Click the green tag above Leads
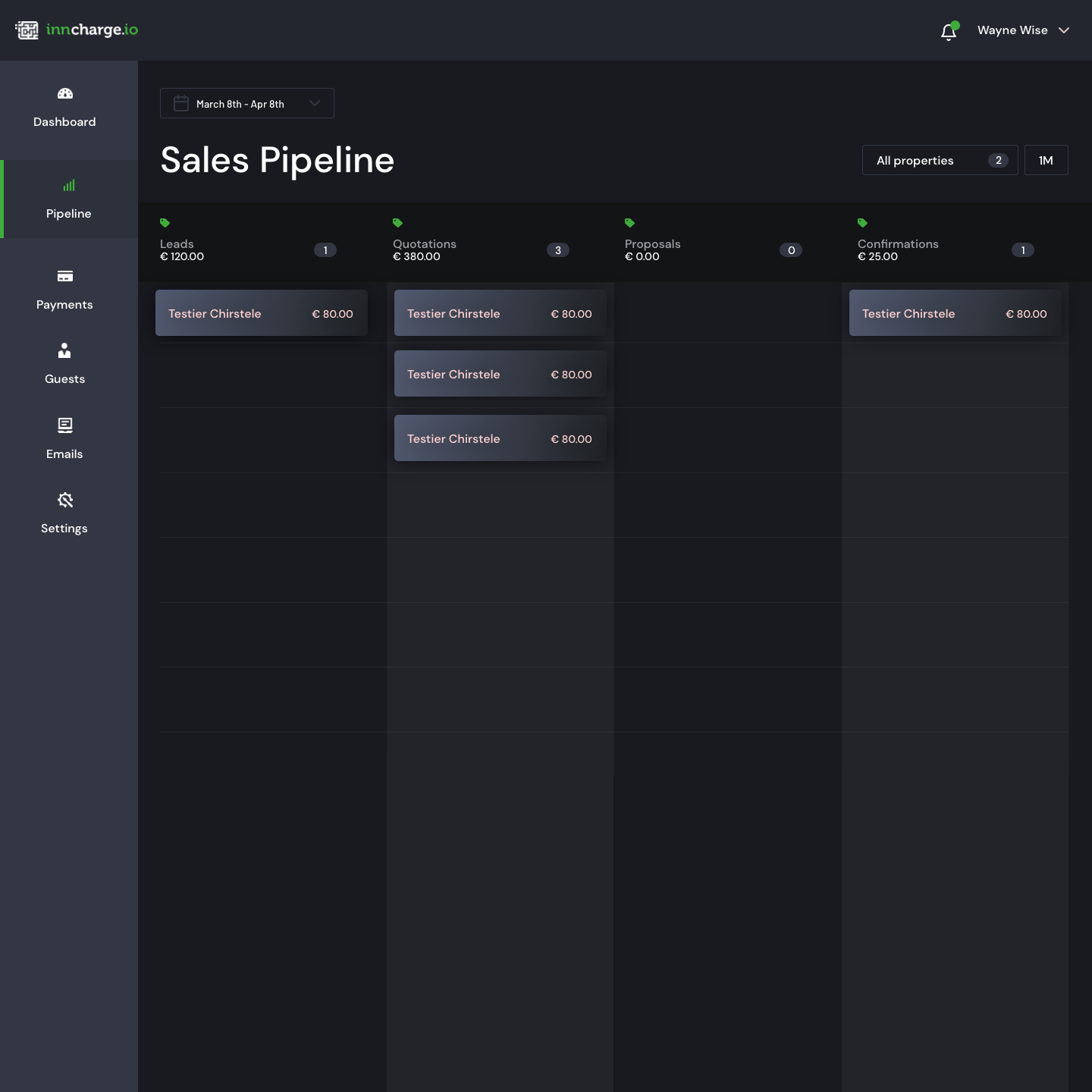Screen dimensions: 1092x1092 click(165, 223)
